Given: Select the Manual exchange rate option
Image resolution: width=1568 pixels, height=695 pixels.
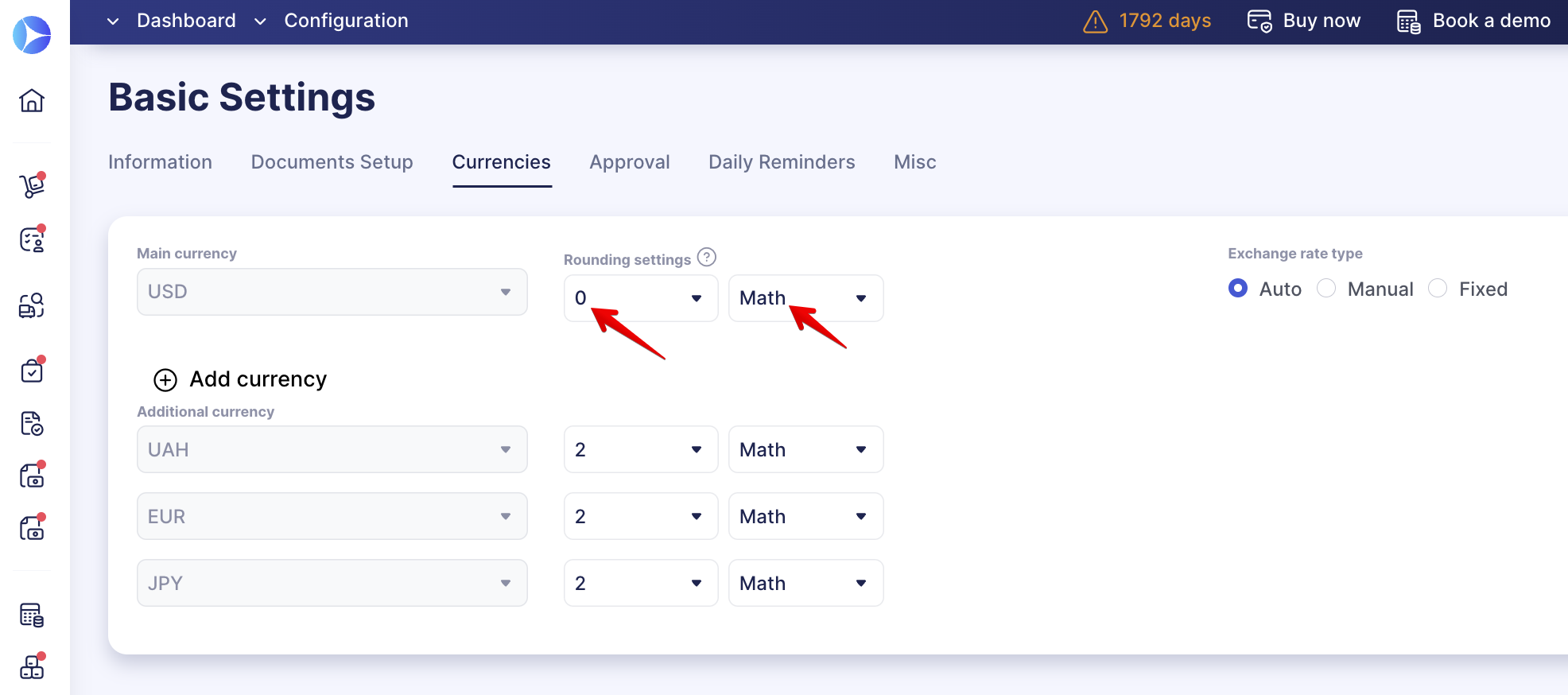Looking at the screenshot, I should tap(1326, 288).
